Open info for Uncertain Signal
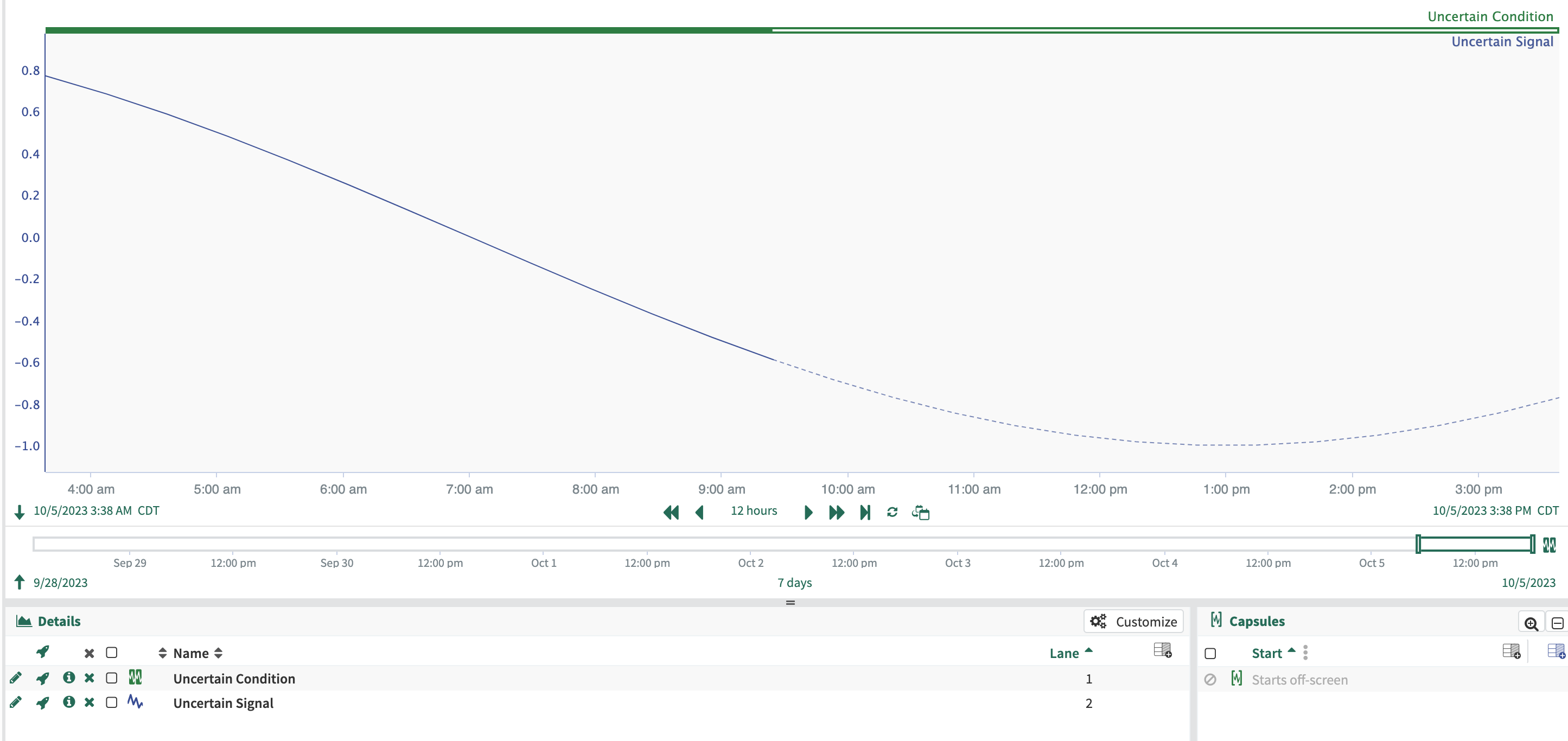 click(x=69, y=702)
